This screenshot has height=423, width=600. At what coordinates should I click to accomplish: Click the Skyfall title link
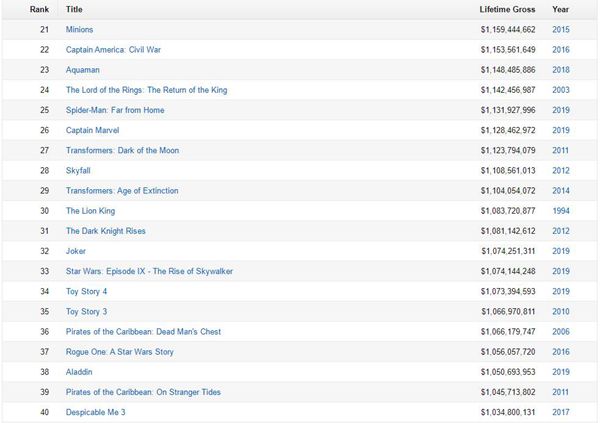(78, 171)
